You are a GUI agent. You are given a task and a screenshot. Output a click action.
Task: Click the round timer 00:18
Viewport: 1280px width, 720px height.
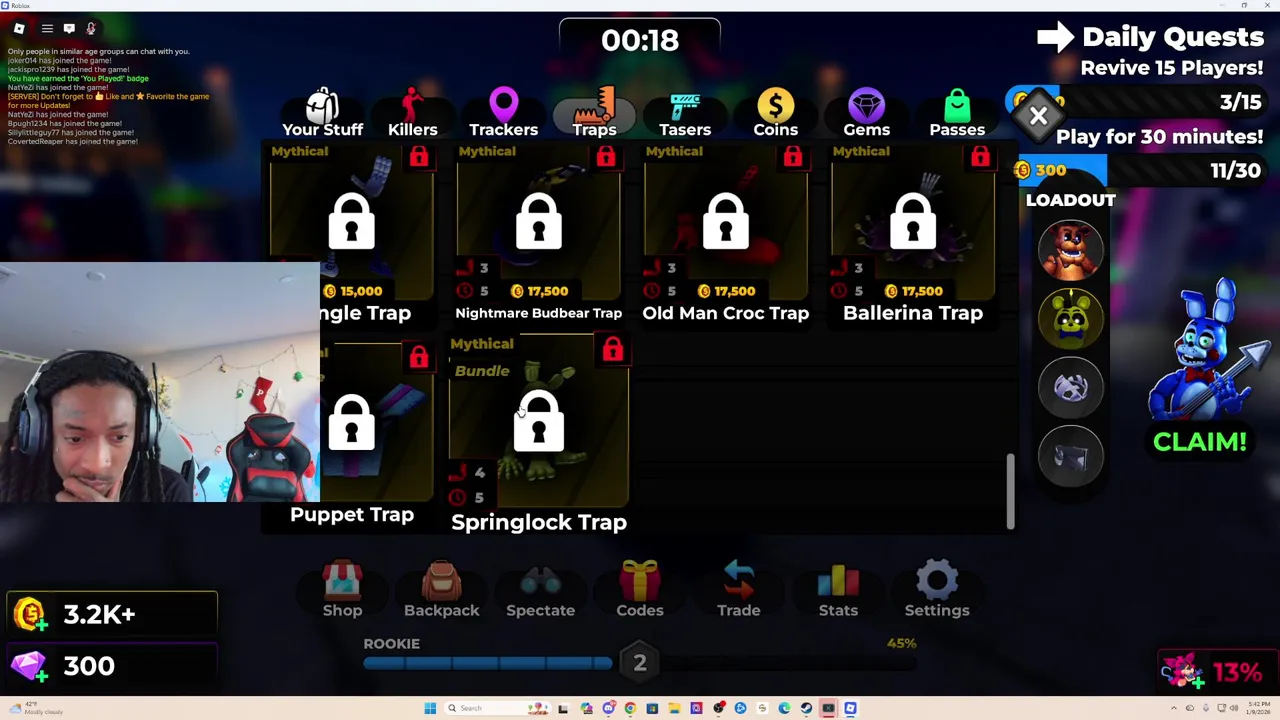pos(640,40)
